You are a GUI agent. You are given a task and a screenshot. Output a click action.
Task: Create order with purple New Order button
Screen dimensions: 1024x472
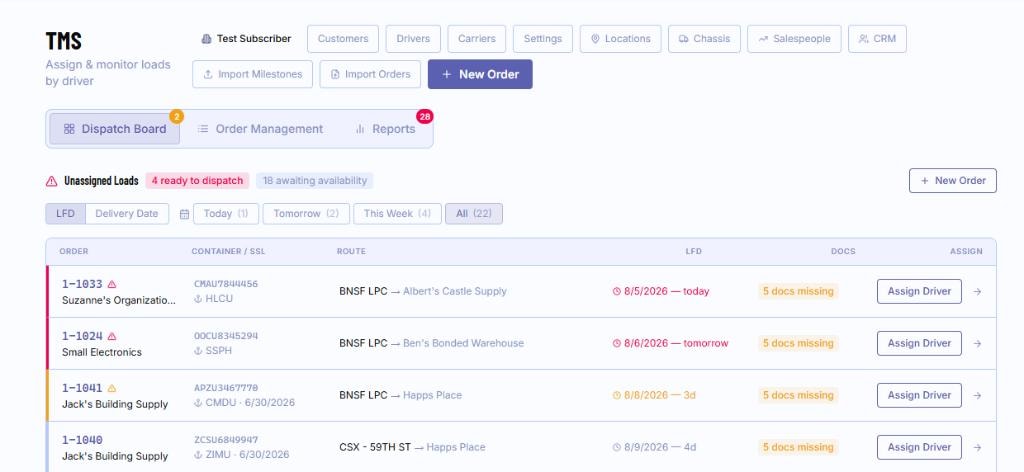pos(480,74)
